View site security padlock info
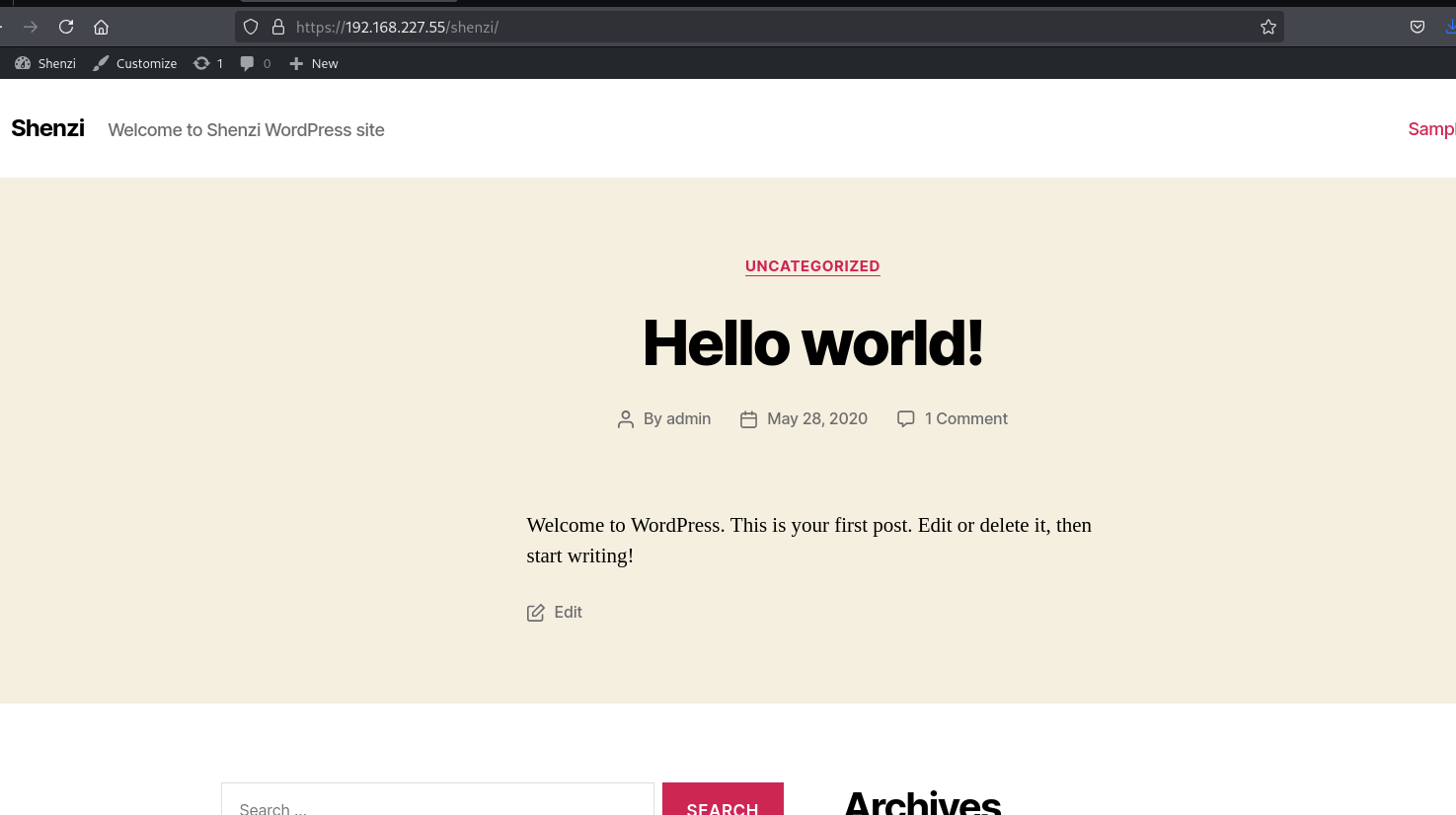 (278, 27)
